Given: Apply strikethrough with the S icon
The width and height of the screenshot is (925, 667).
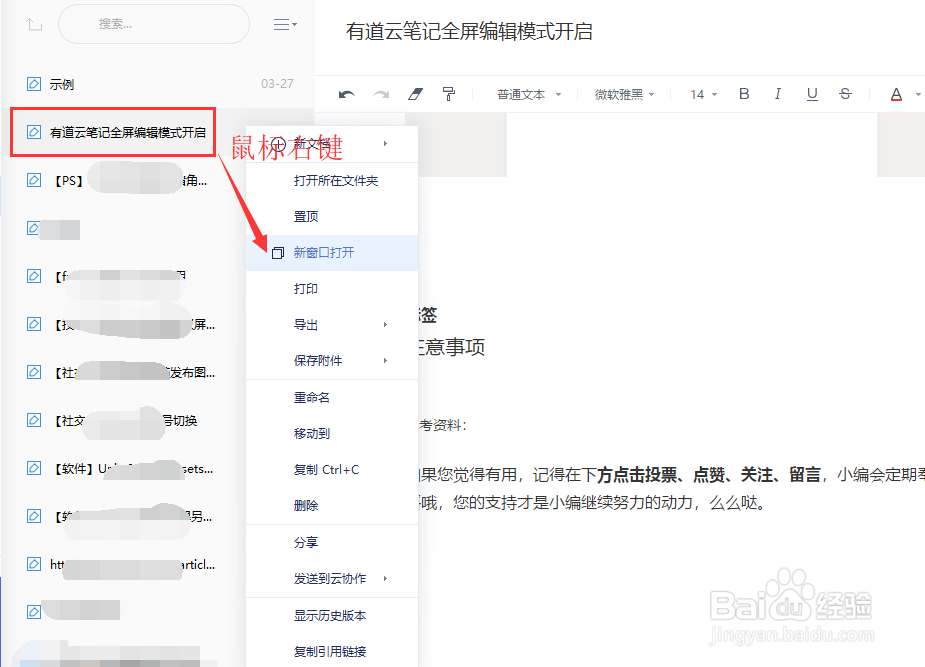Looking at the screenshot, I should 847,93.
